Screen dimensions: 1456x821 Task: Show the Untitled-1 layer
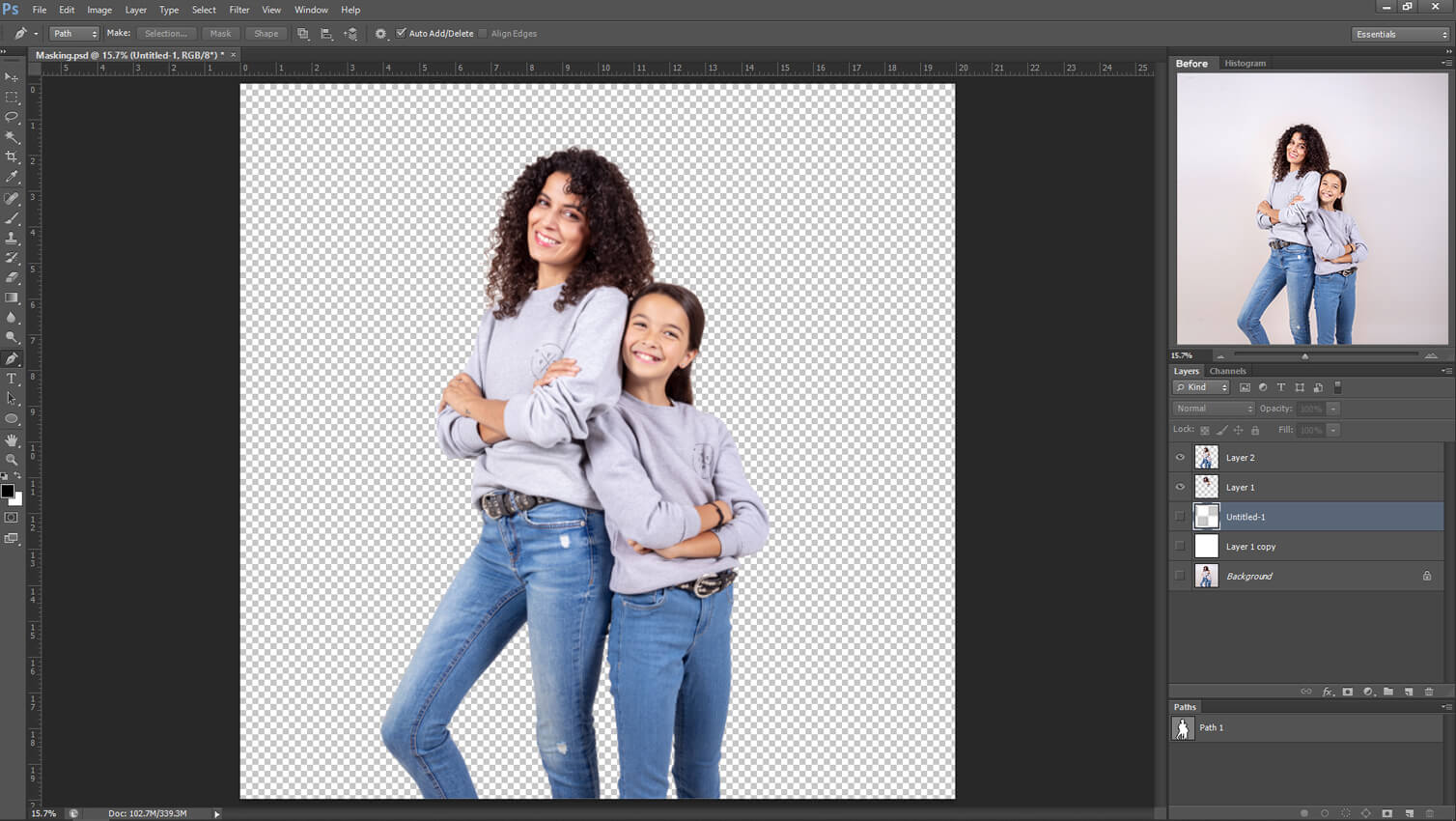tap(1180, 517)
